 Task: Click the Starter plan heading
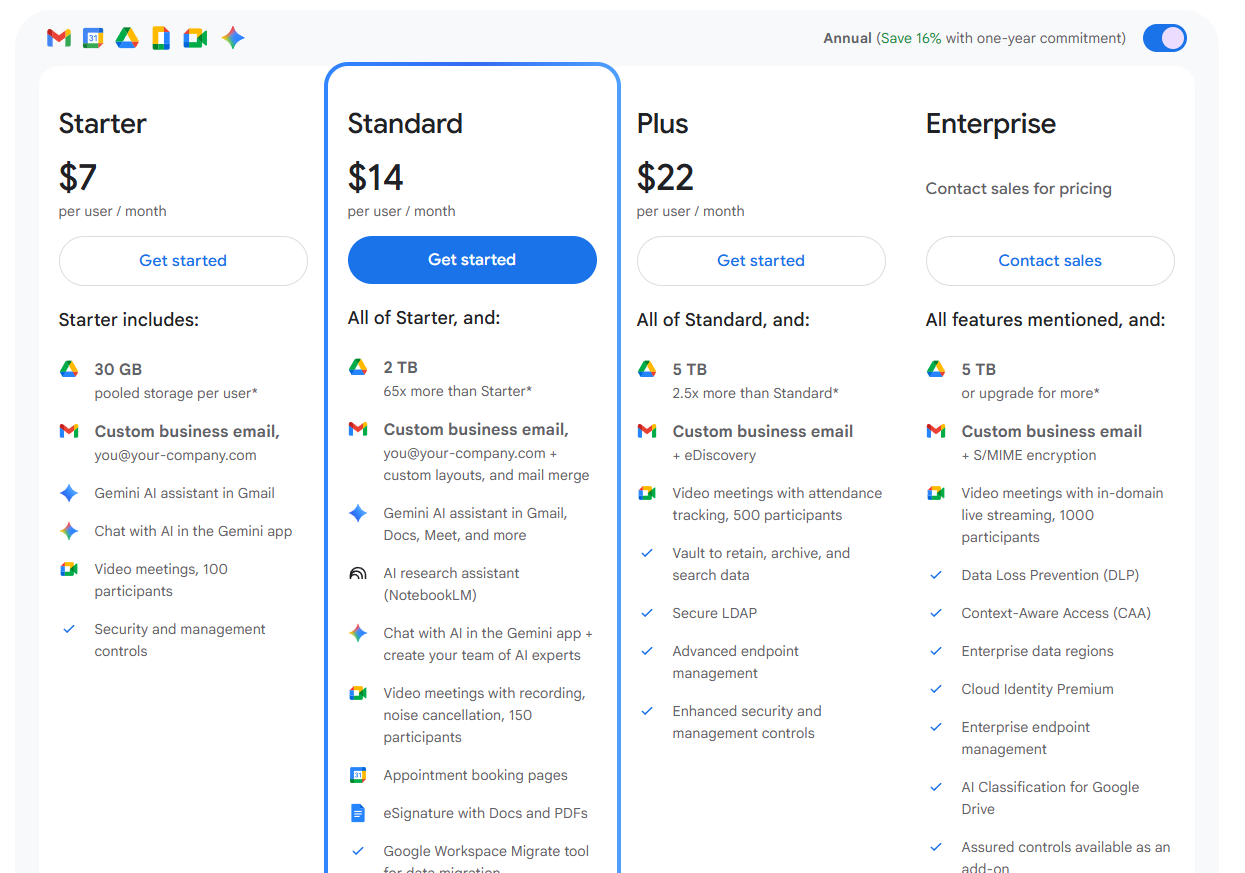click(x=103, y=124)
